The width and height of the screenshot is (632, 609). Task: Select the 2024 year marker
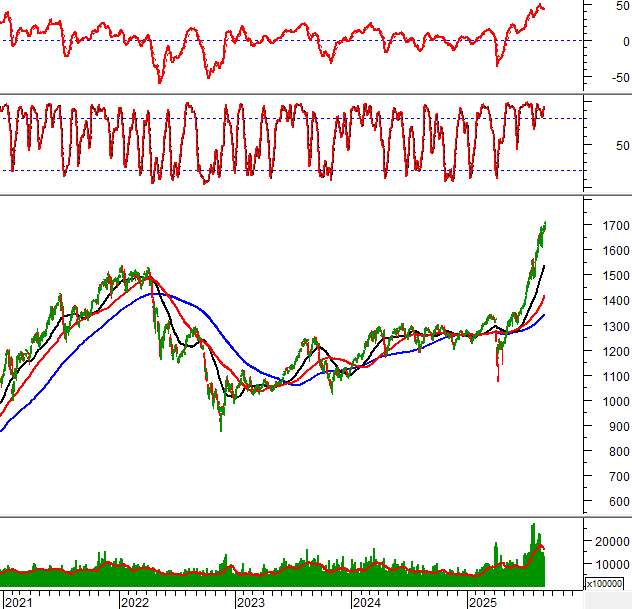(x=367, y=602)
